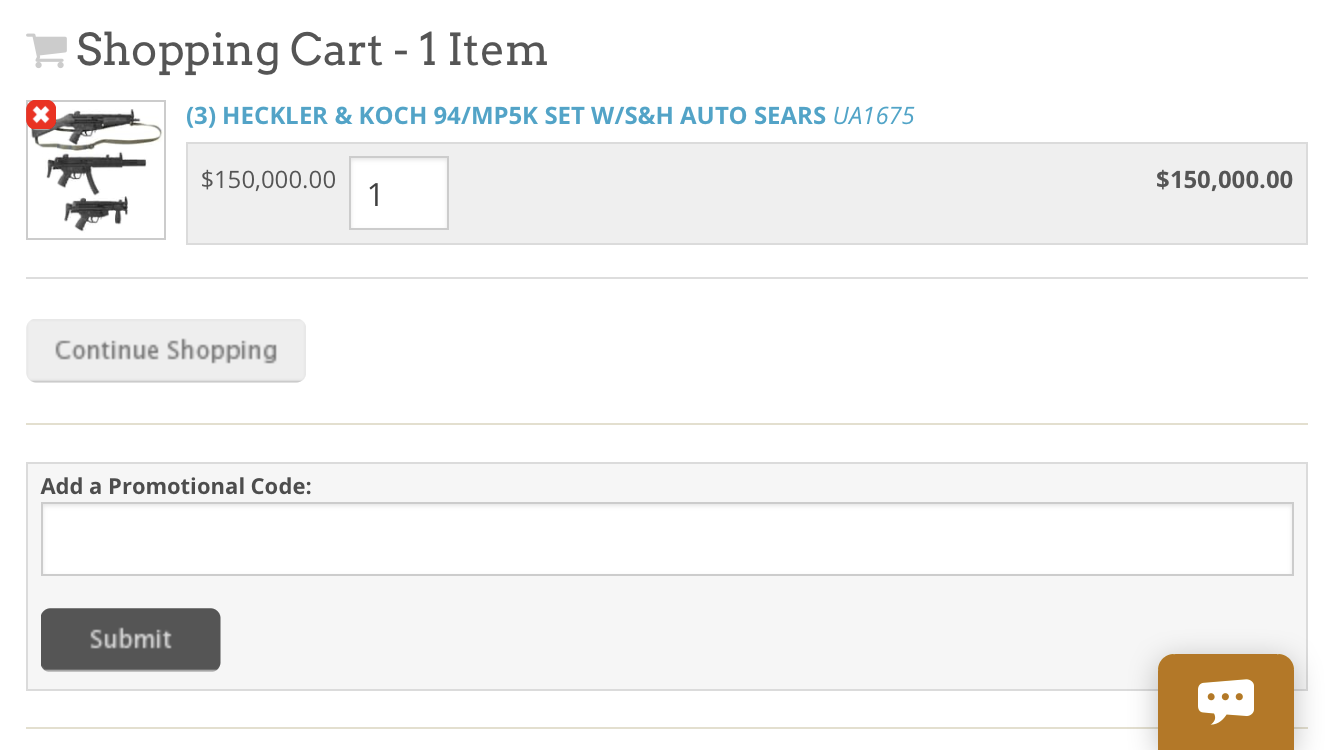
Task: Click the bottom compact MP5K in thumbnail
Action: pyautogui.click(x=95, y=212)
